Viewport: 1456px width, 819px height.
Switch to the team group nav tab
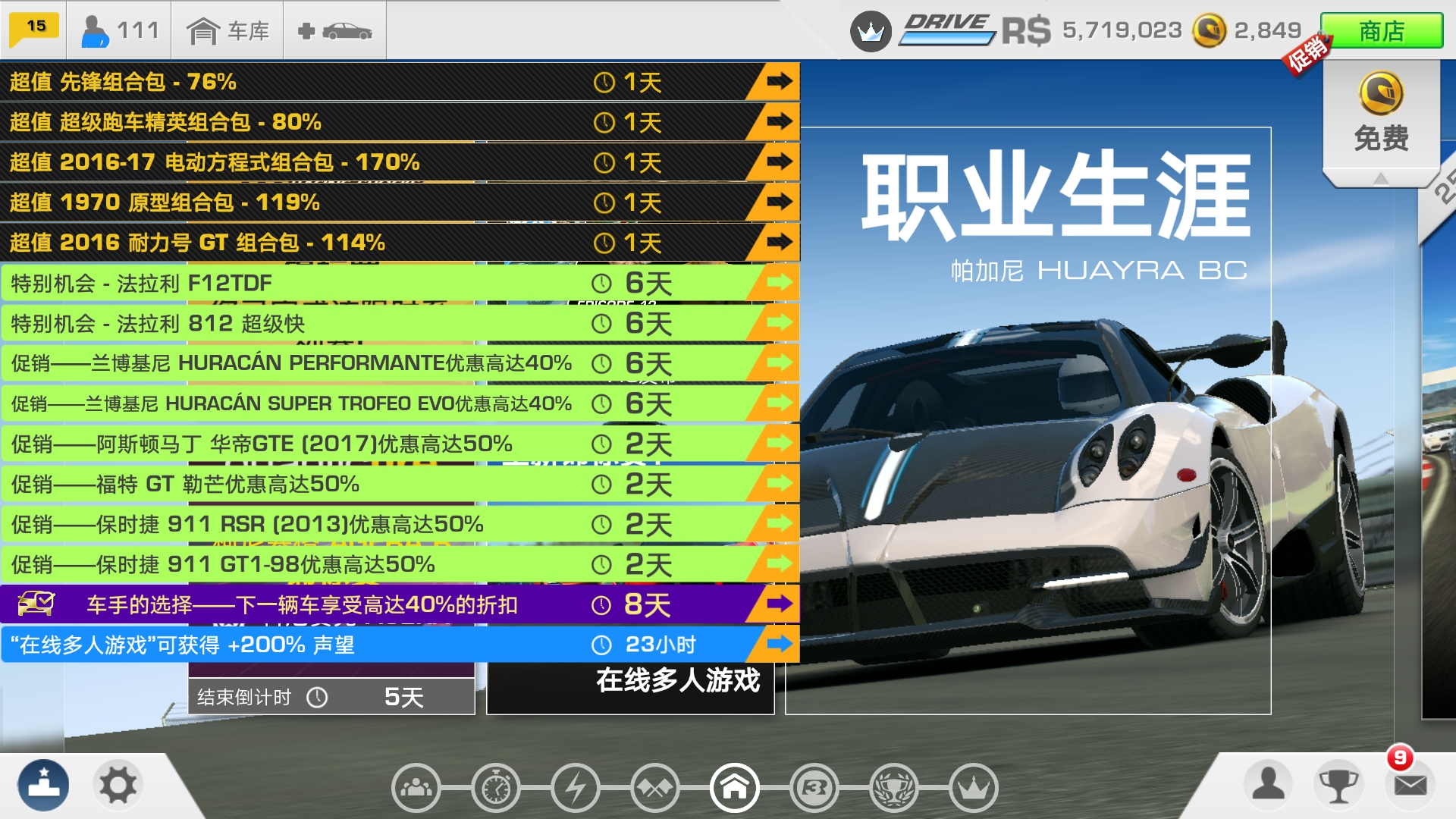point(416,788)
